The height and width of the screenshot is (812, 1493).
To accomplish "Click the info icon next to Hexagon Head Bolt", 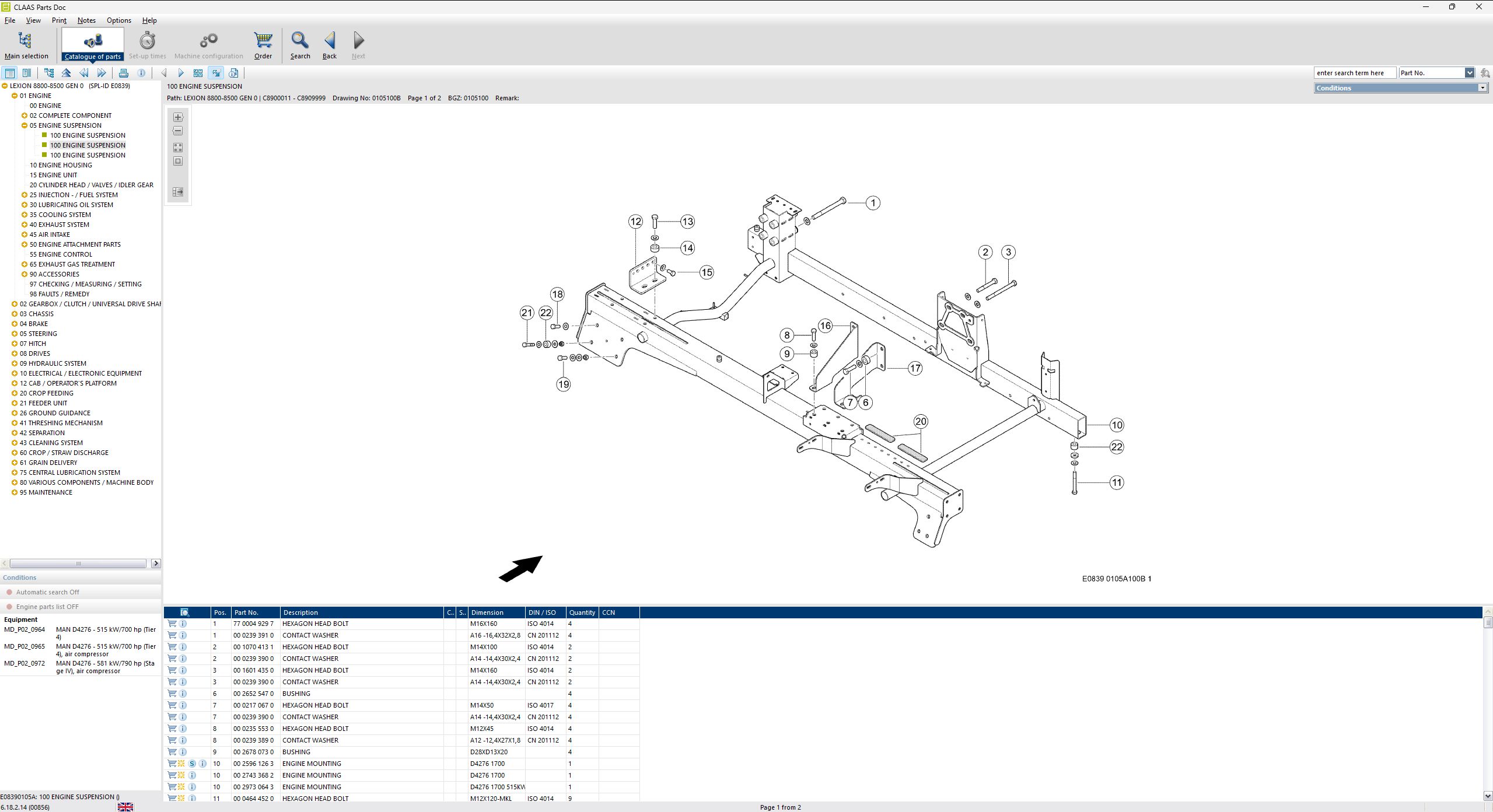I will 183,624.
